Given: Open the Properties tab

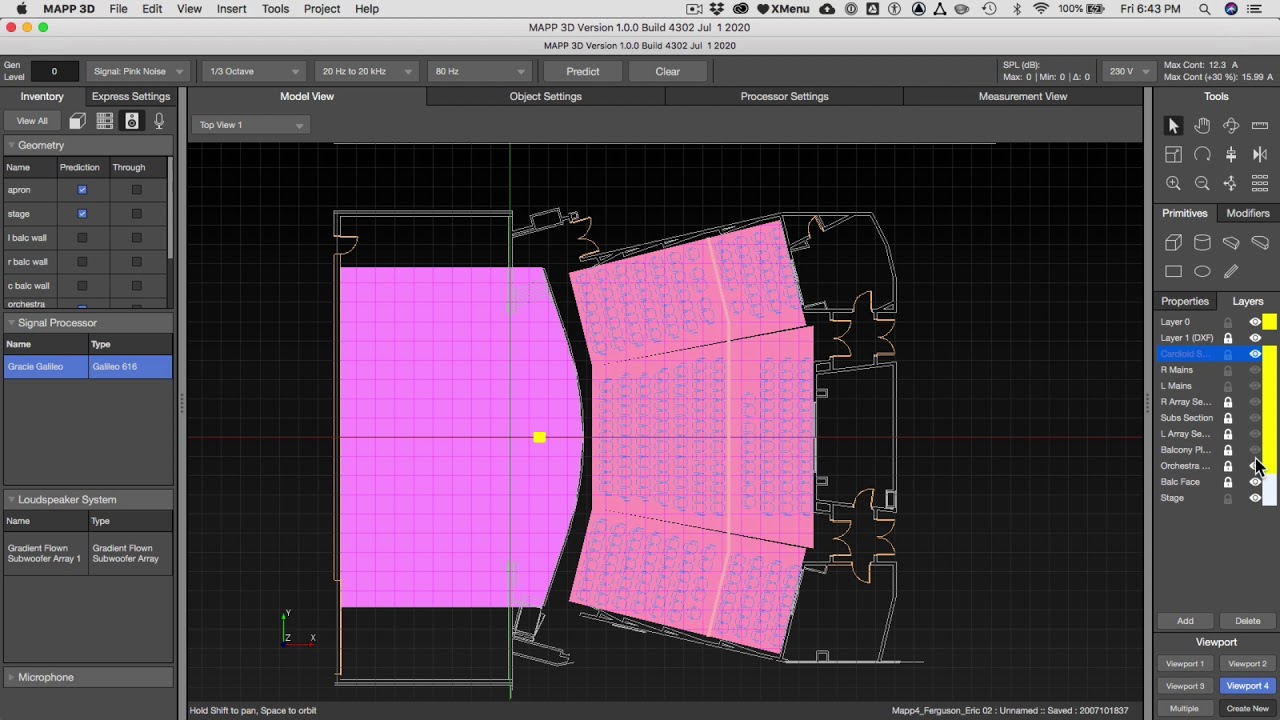Looking at the screenshot, I should [x=1185, y=301].
